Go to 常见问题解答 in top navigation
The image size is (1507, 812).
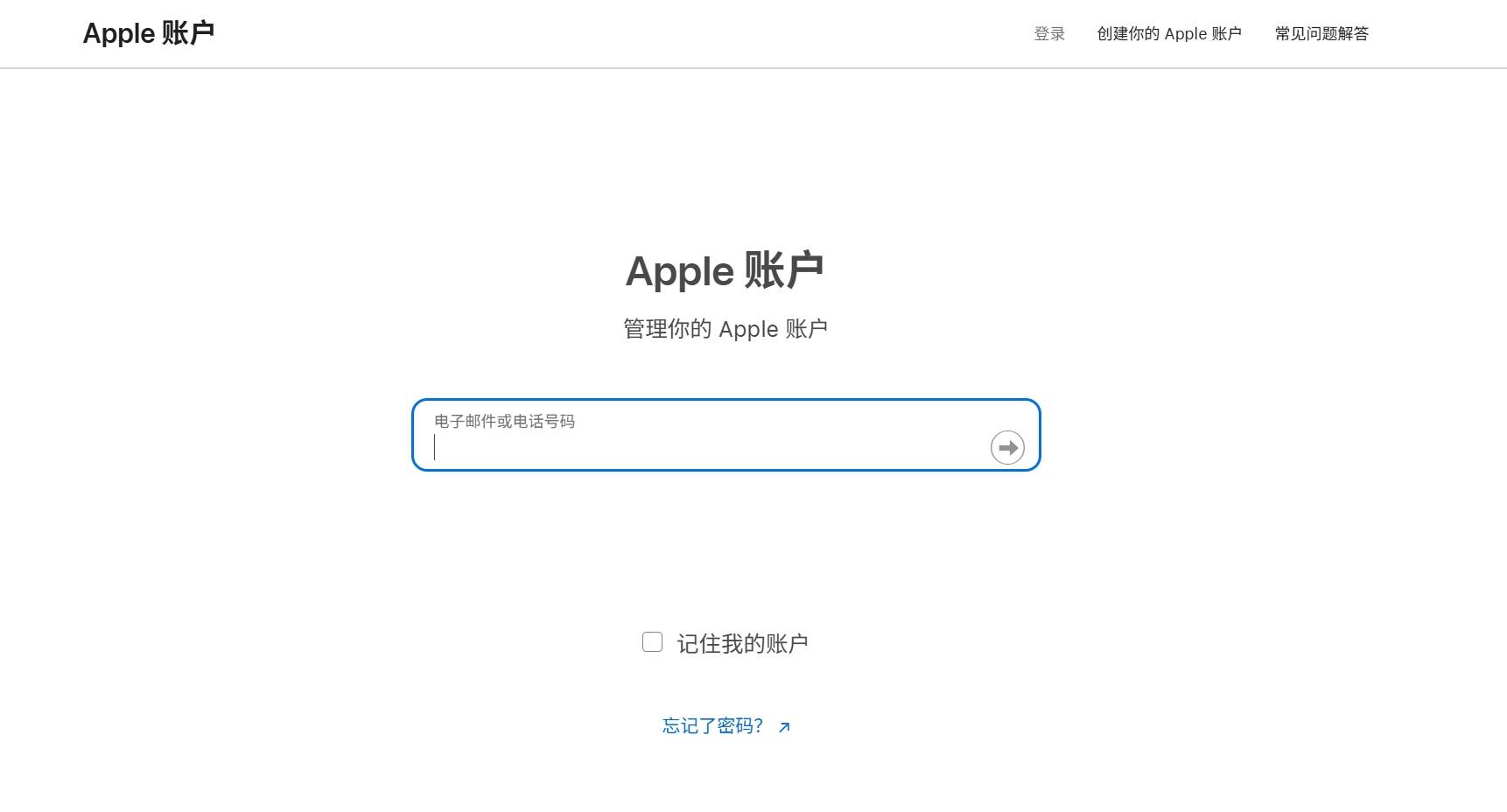pos(1321,34)
